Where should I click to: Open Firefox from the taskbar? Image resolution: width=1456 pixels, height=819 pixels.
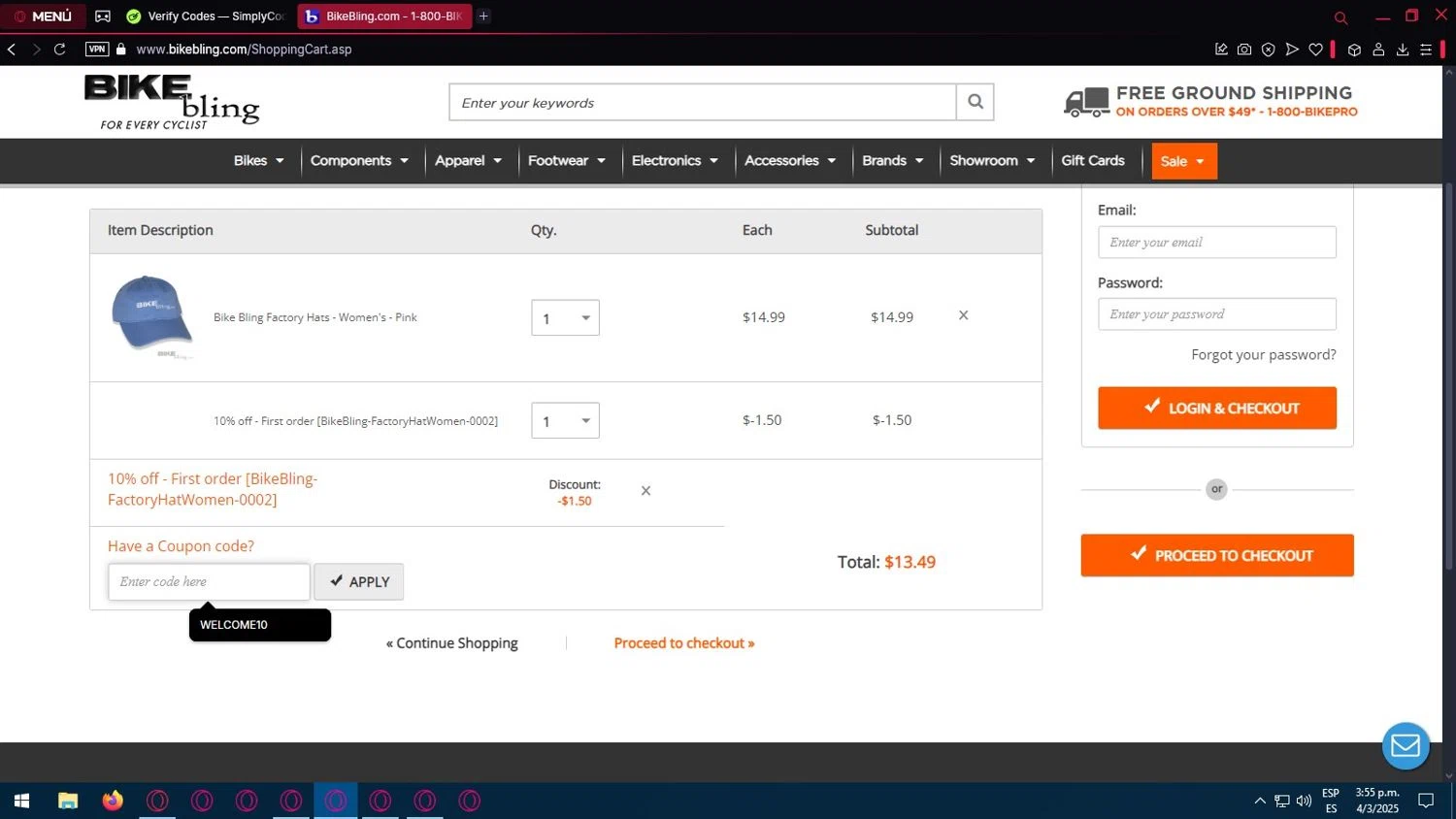[x=113, y=802]
